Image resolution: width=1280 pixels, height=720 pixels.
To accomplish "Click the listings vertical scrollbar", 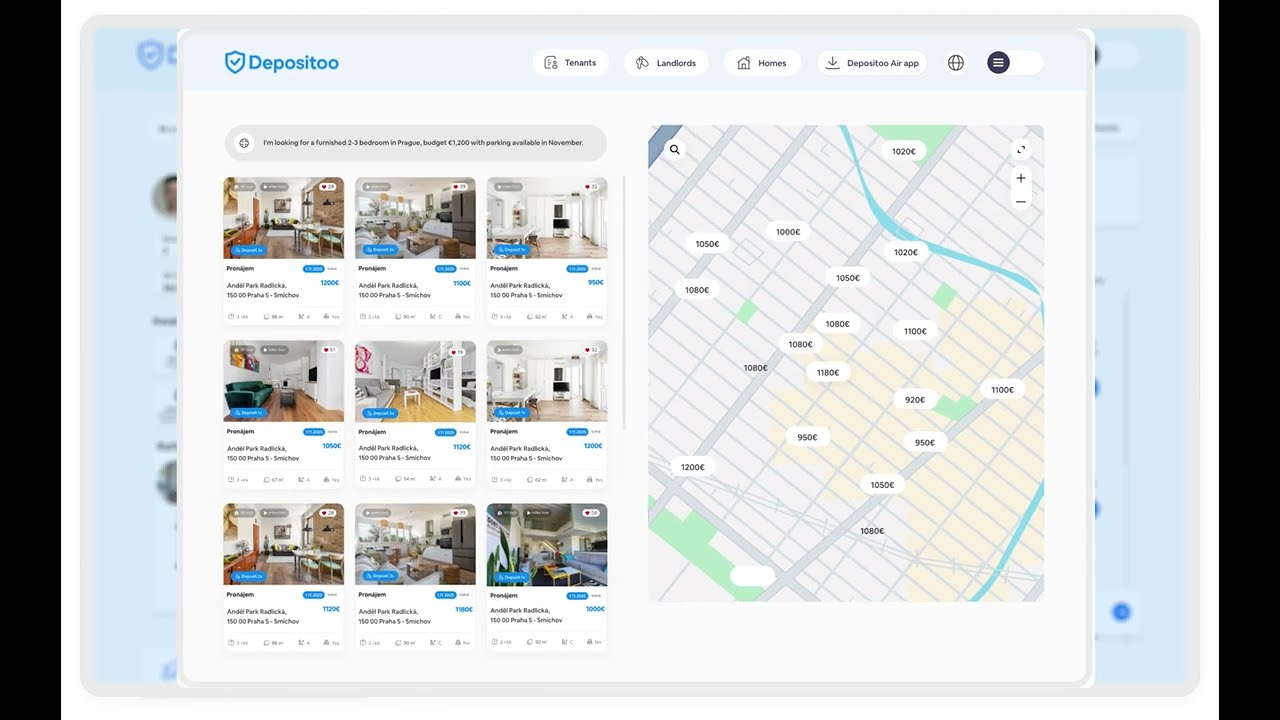I will pyautogui.click(x=624, y=303).
